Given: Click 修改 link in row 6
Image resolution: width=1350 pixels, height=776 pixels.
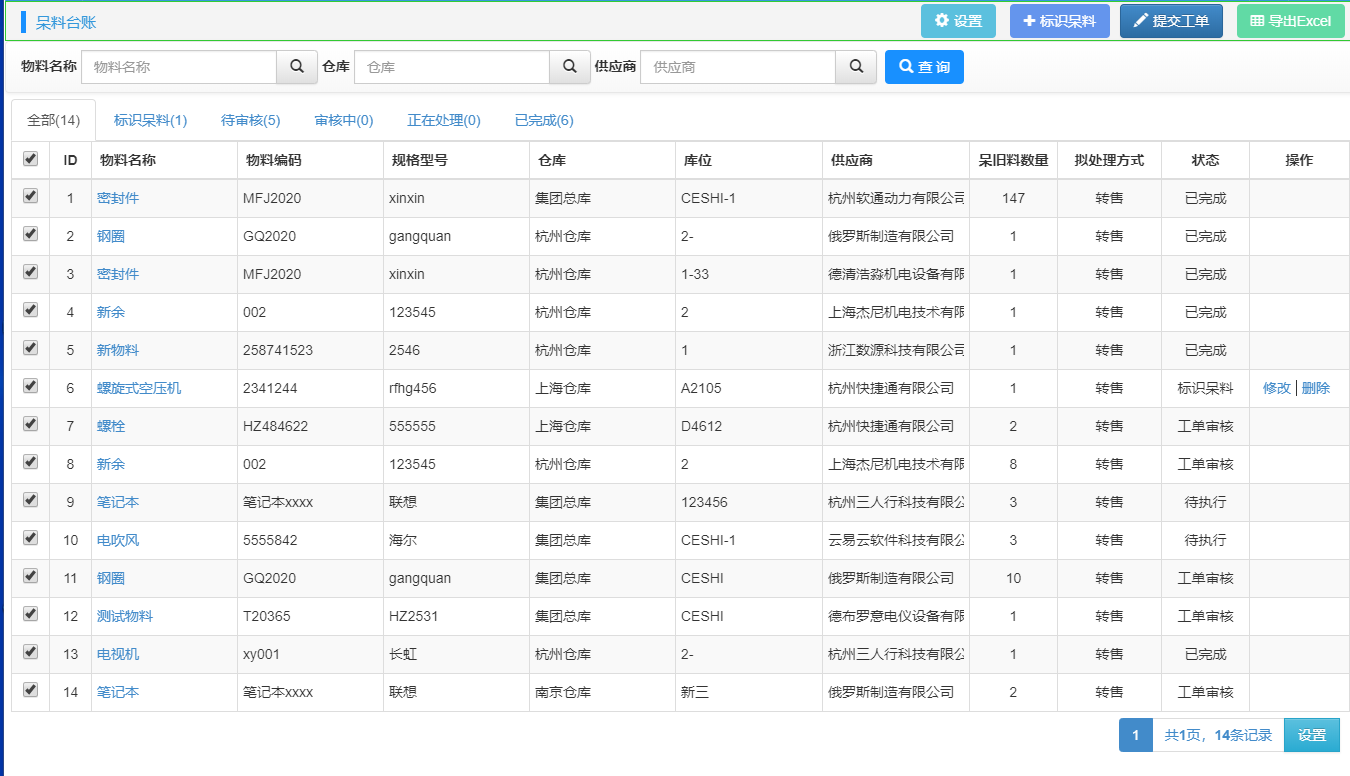Looking at the screenshot, I should tap(1277, 388).
